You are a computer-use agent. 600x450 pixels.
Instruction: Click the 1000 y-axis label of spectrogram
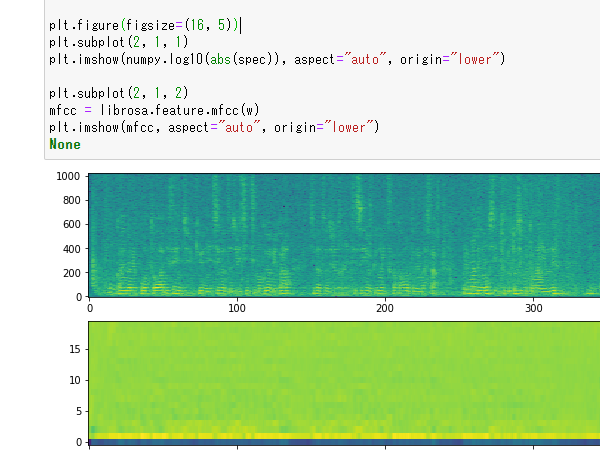(x=68, y=176)
